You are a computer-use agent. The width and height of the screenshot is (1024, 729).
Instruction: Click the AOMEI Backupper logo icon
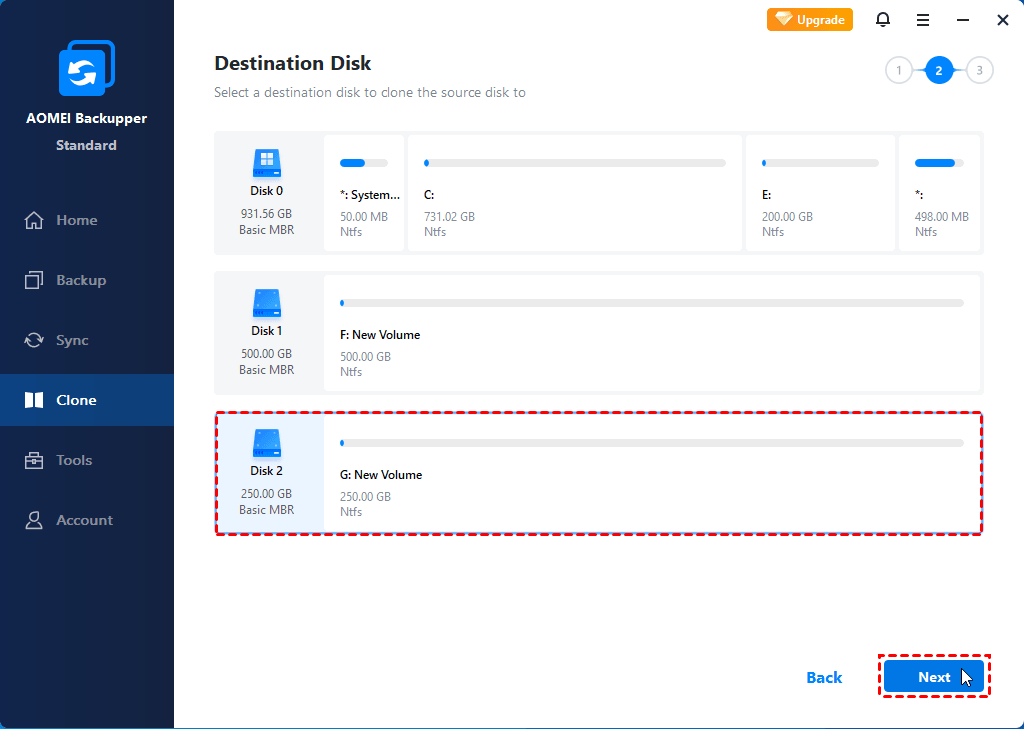[87, 68]
